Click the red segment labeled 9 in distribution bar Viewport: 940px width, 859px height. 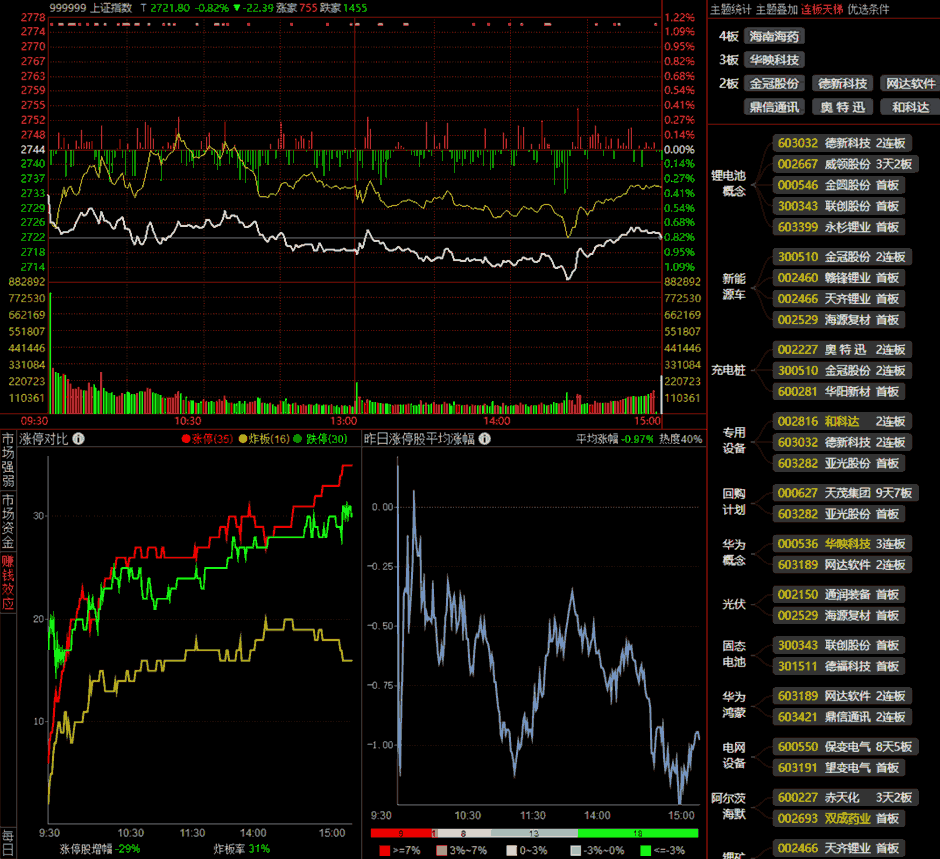(x=401, y=833)
